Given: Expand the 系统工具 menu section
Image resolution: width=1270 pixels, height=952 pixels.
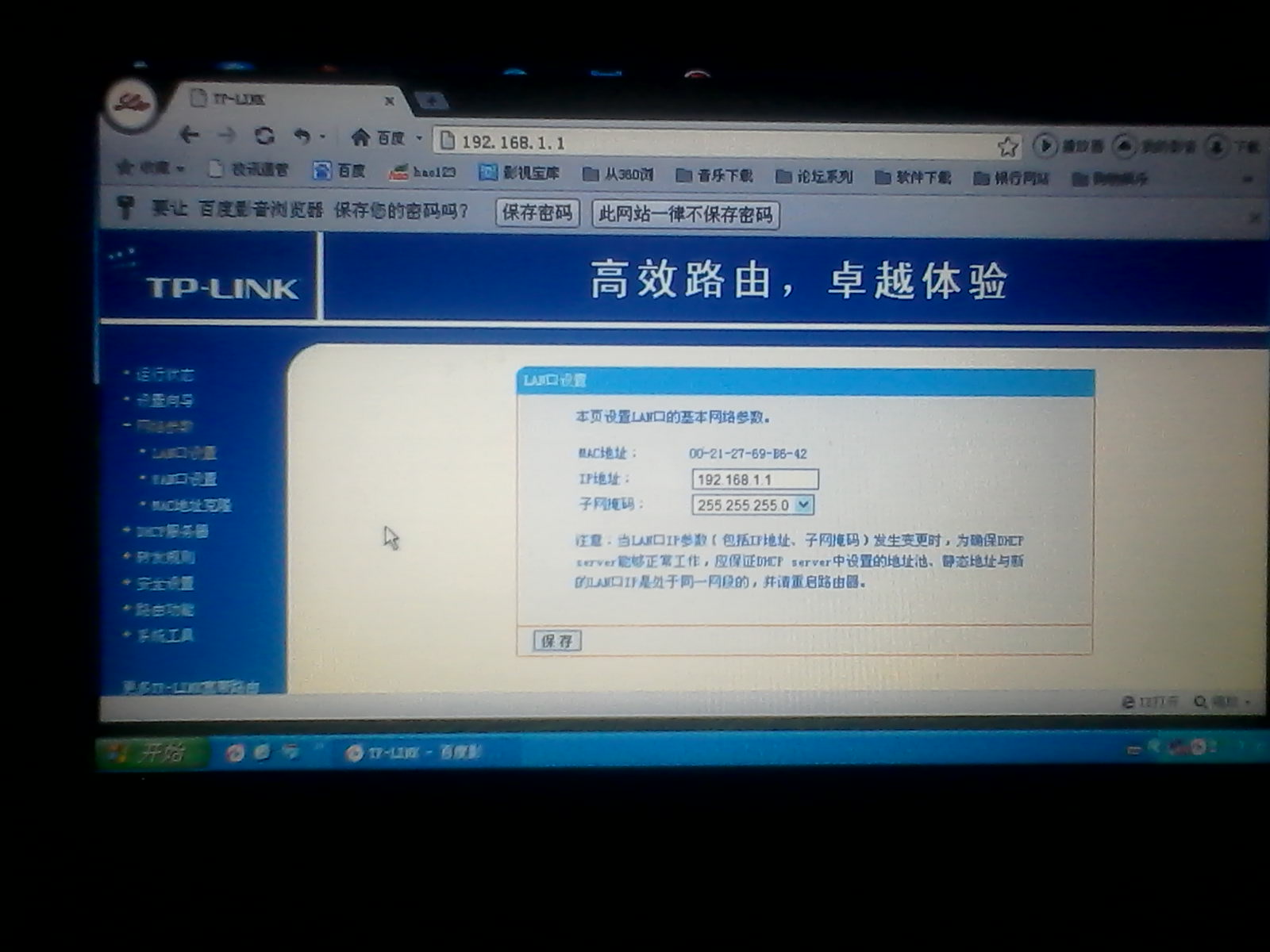Looking at the screenshot, I should coord(164,635).
